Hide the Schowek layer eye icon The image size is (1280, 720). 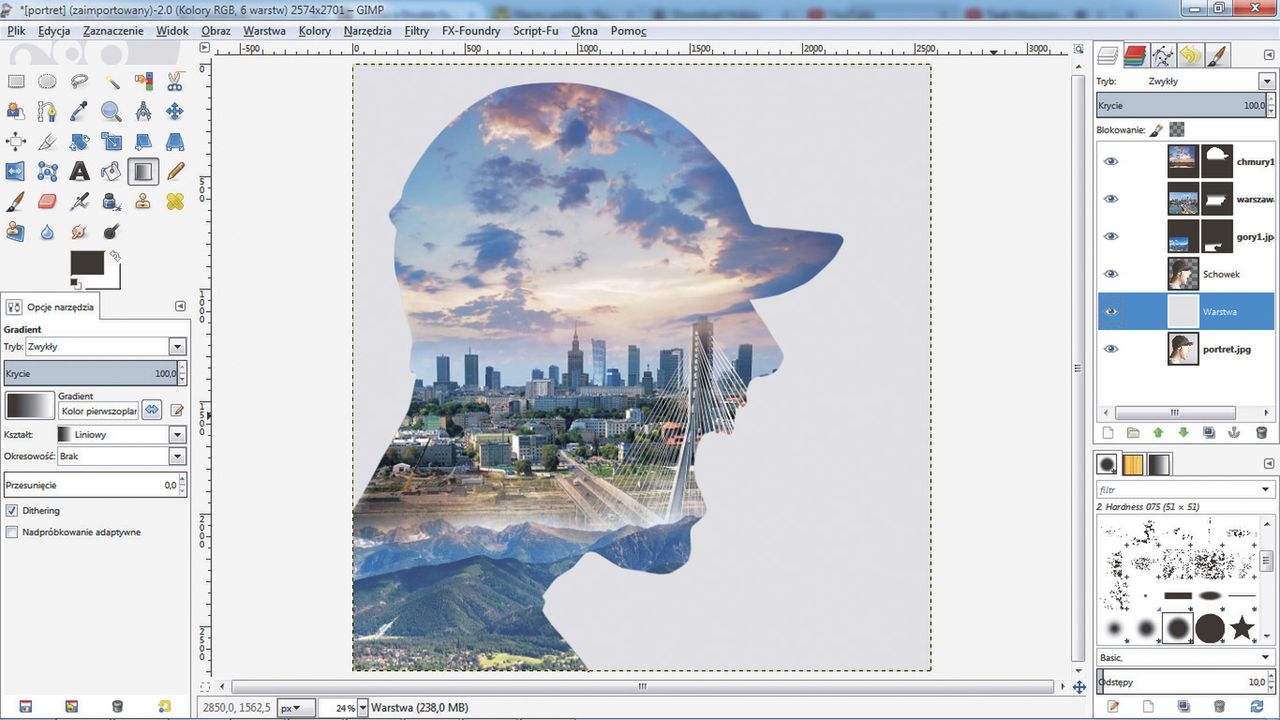1111,274
